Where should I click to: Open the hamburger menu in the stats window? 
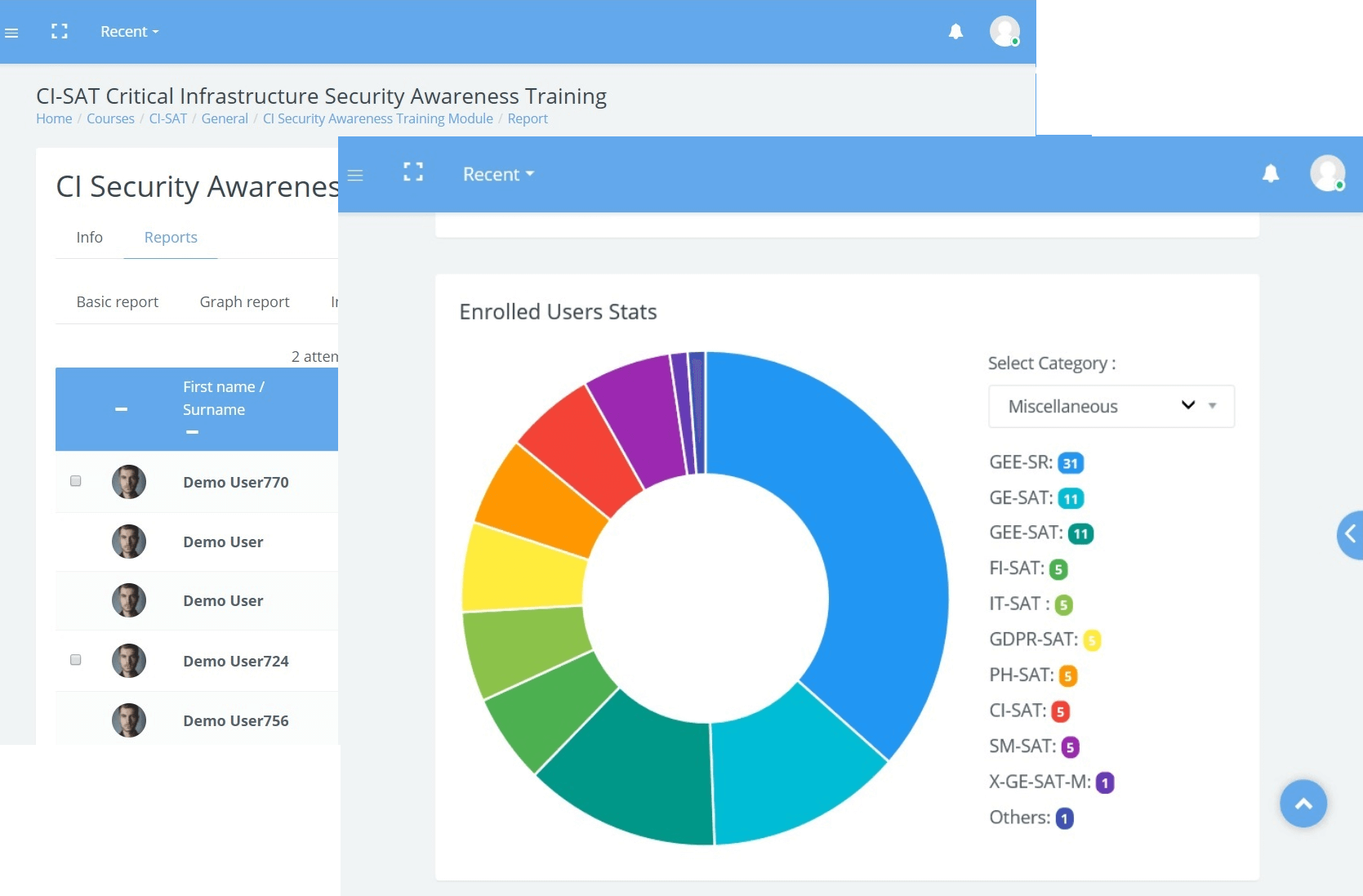(x=355, y=176)
